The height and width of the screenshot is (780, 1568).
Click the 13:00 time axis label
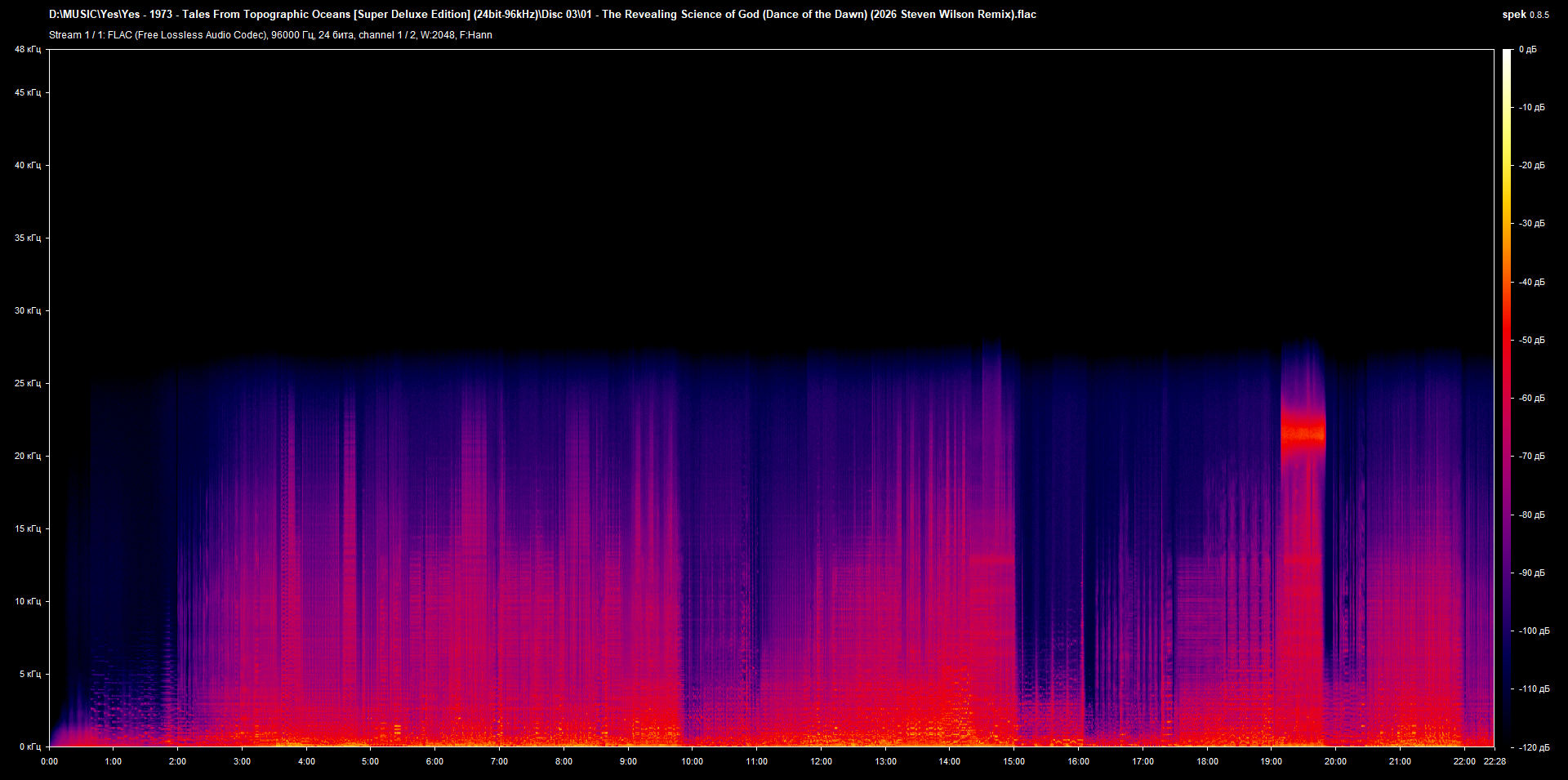pos(885,762)
